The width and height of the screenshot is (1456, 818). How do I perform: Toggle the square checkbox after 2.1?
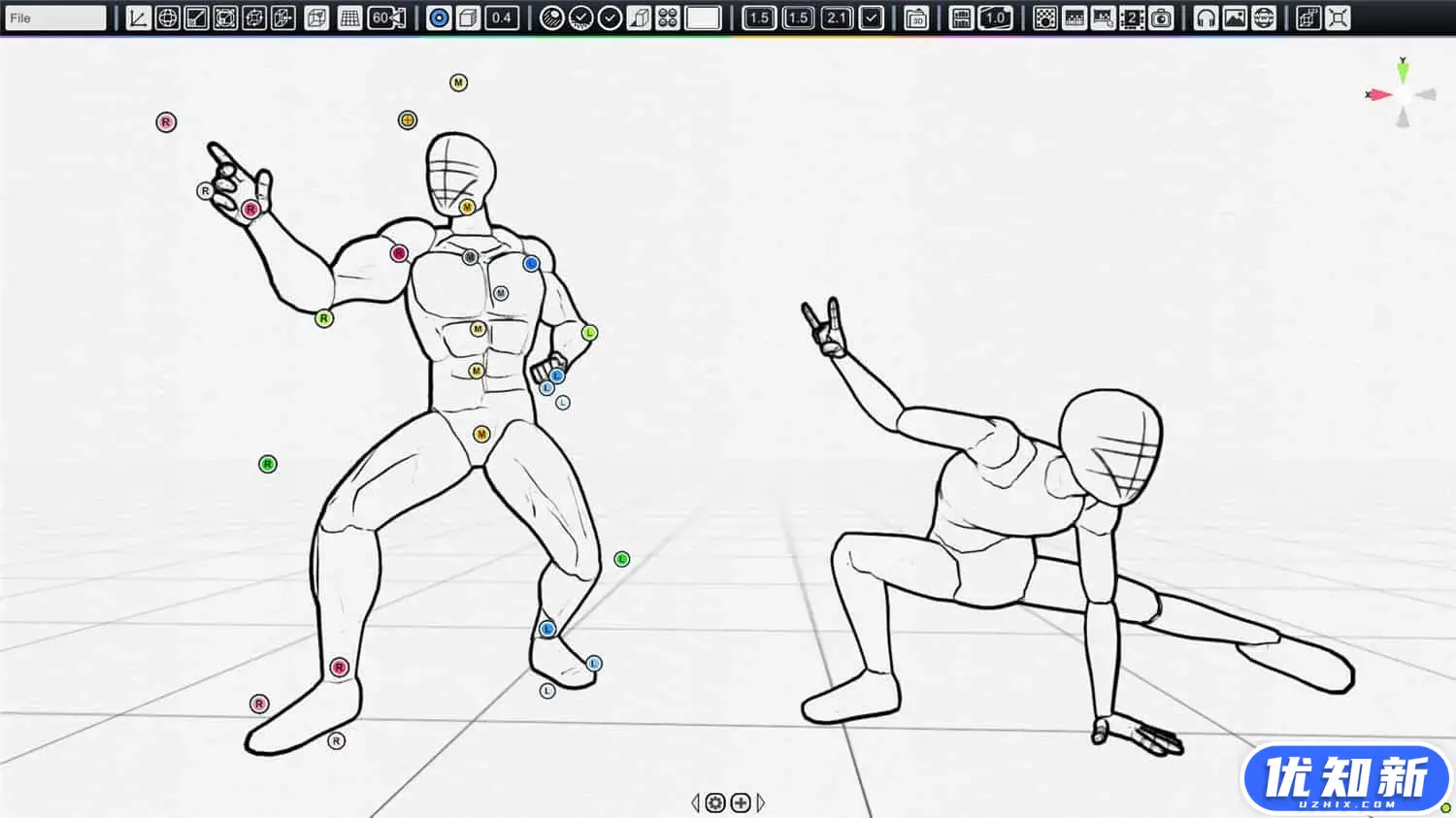coord(872,17)
